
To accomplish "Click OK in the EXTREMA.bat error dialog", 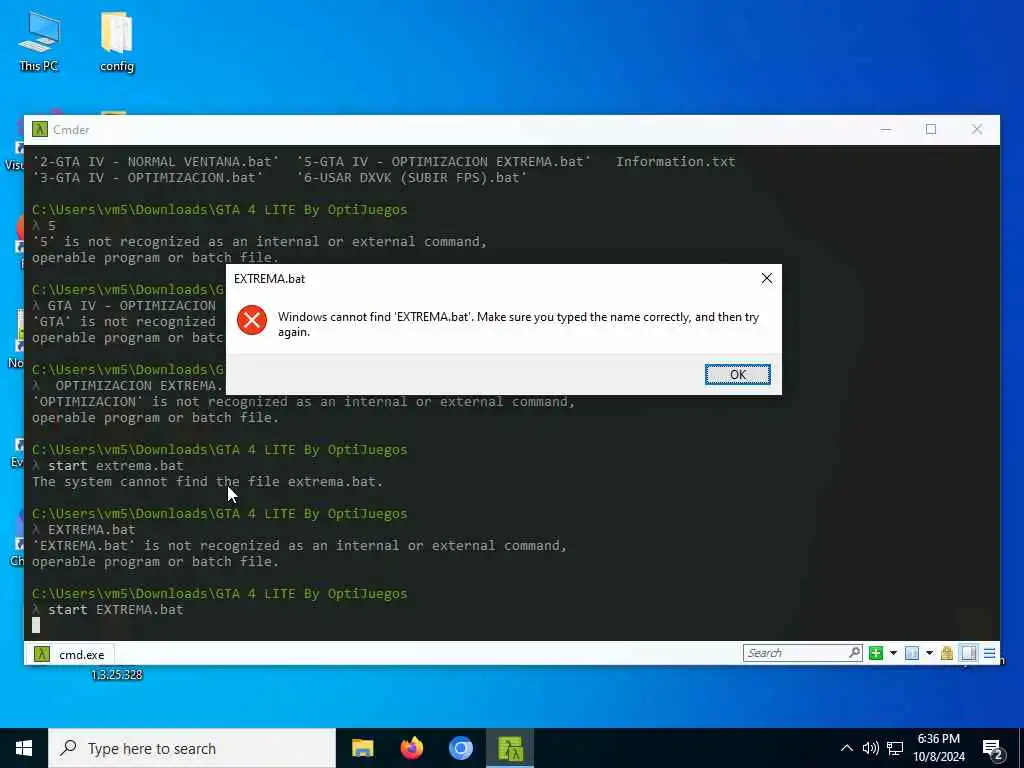I will (x=737, y=374).
